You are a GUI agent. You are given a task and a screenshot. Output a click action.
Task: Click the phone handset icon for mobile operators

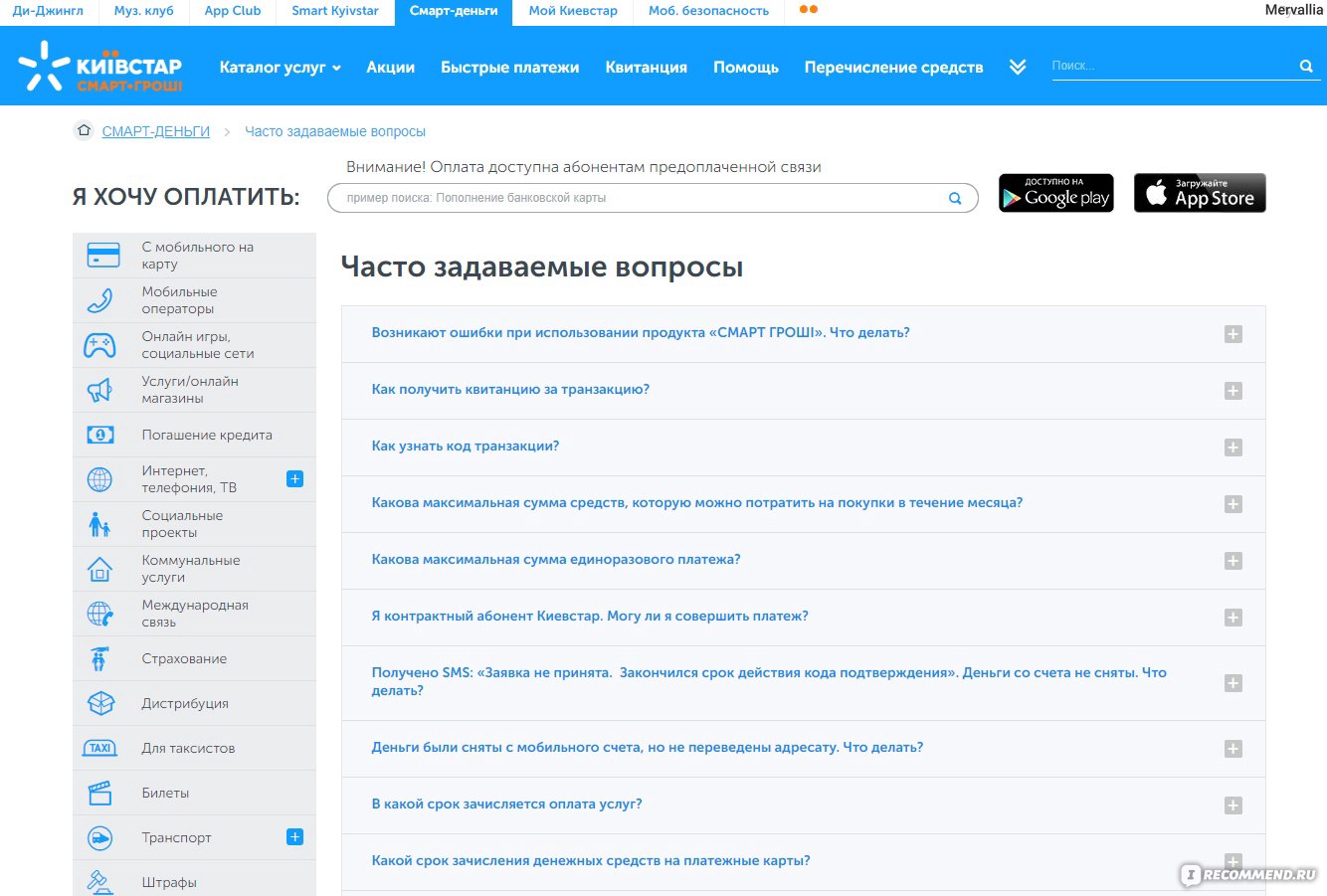point(100,299)
